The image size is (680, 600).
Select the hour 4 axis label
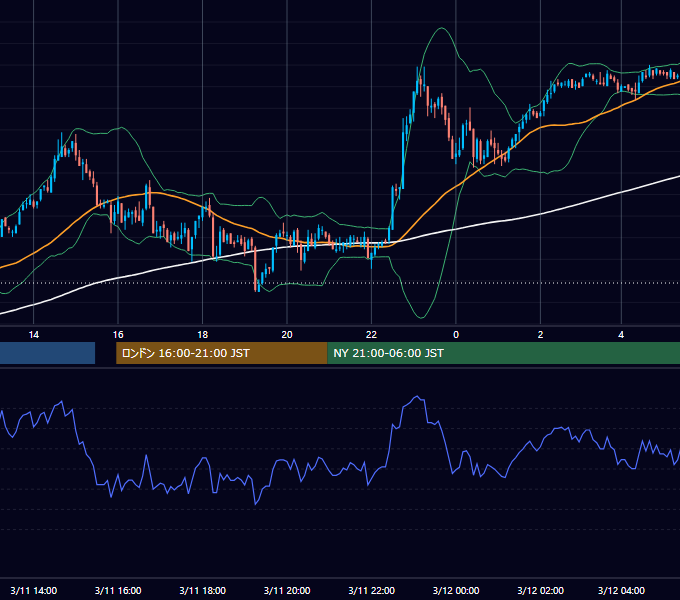[x=621, y=335]
